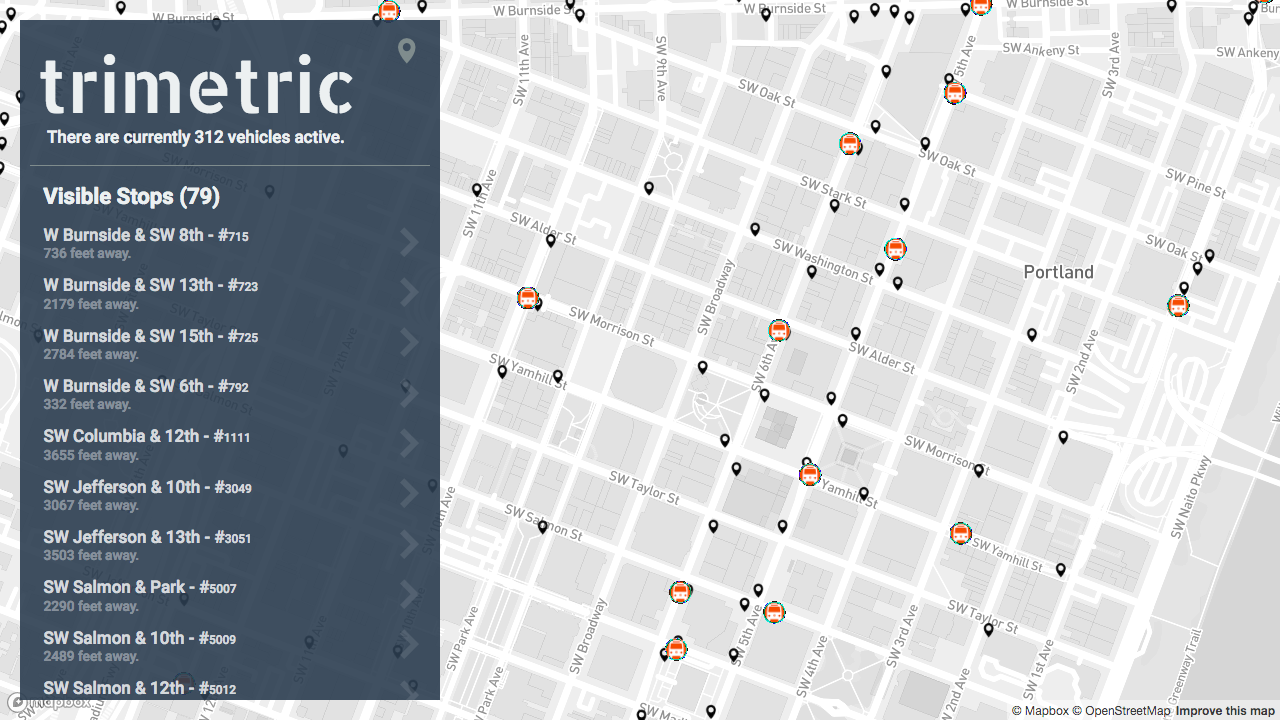Click the stop marker above SW 11th Ave label

(x=477, y=189)
